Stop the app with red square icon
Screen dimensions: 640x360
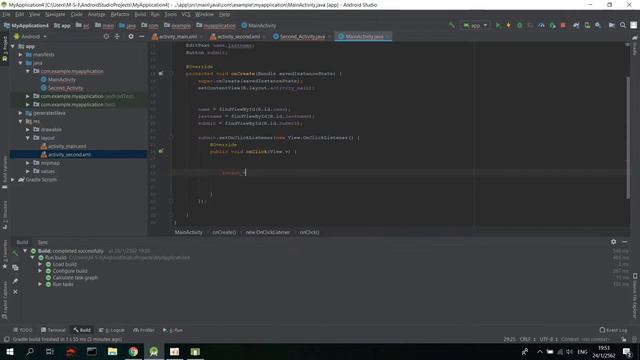(x=563, y=25)
